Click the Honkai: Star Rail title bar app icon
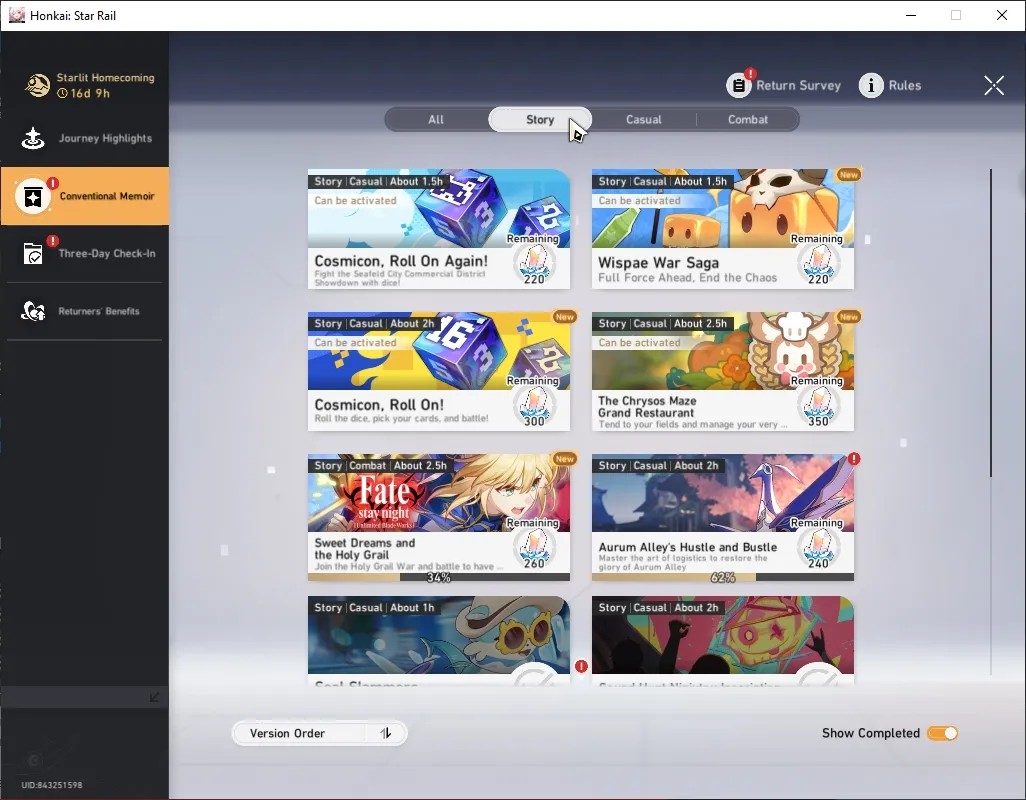 click(x=16, y=15)
